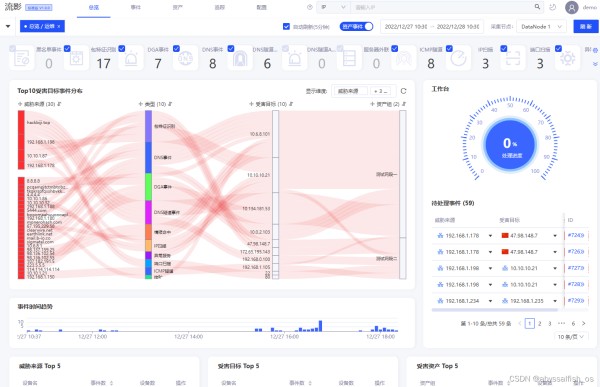Image resolution: width=600 pixels, height=387 pixels.
Task: Open the demo user avatar
Action: pyautogui.click(x=571, y=7)
